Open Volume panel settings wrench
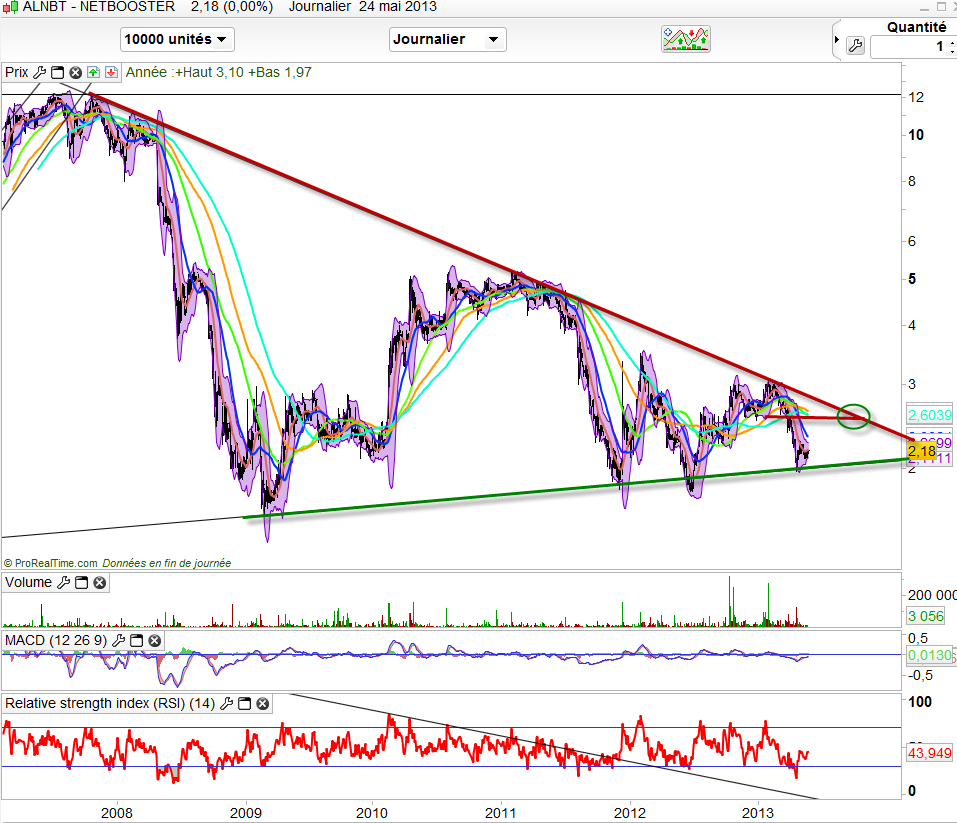 click(63, 583)
